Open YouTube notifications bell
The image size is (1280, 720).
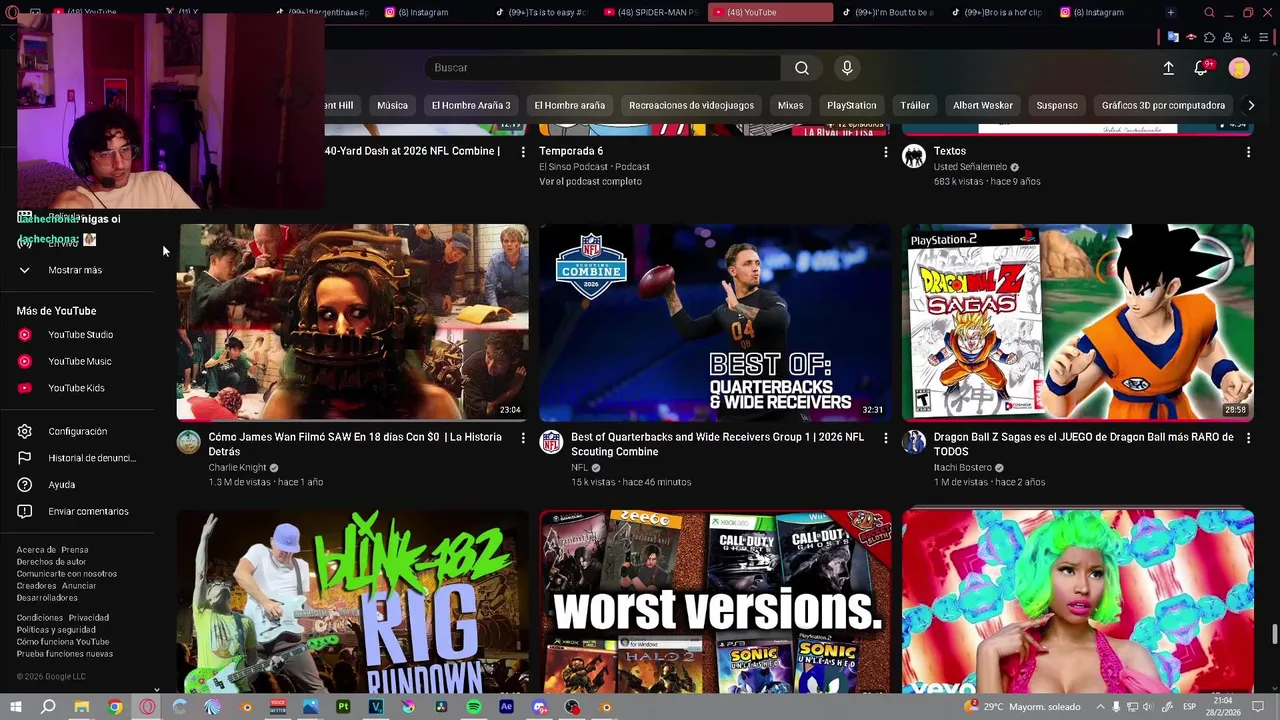1202,68
